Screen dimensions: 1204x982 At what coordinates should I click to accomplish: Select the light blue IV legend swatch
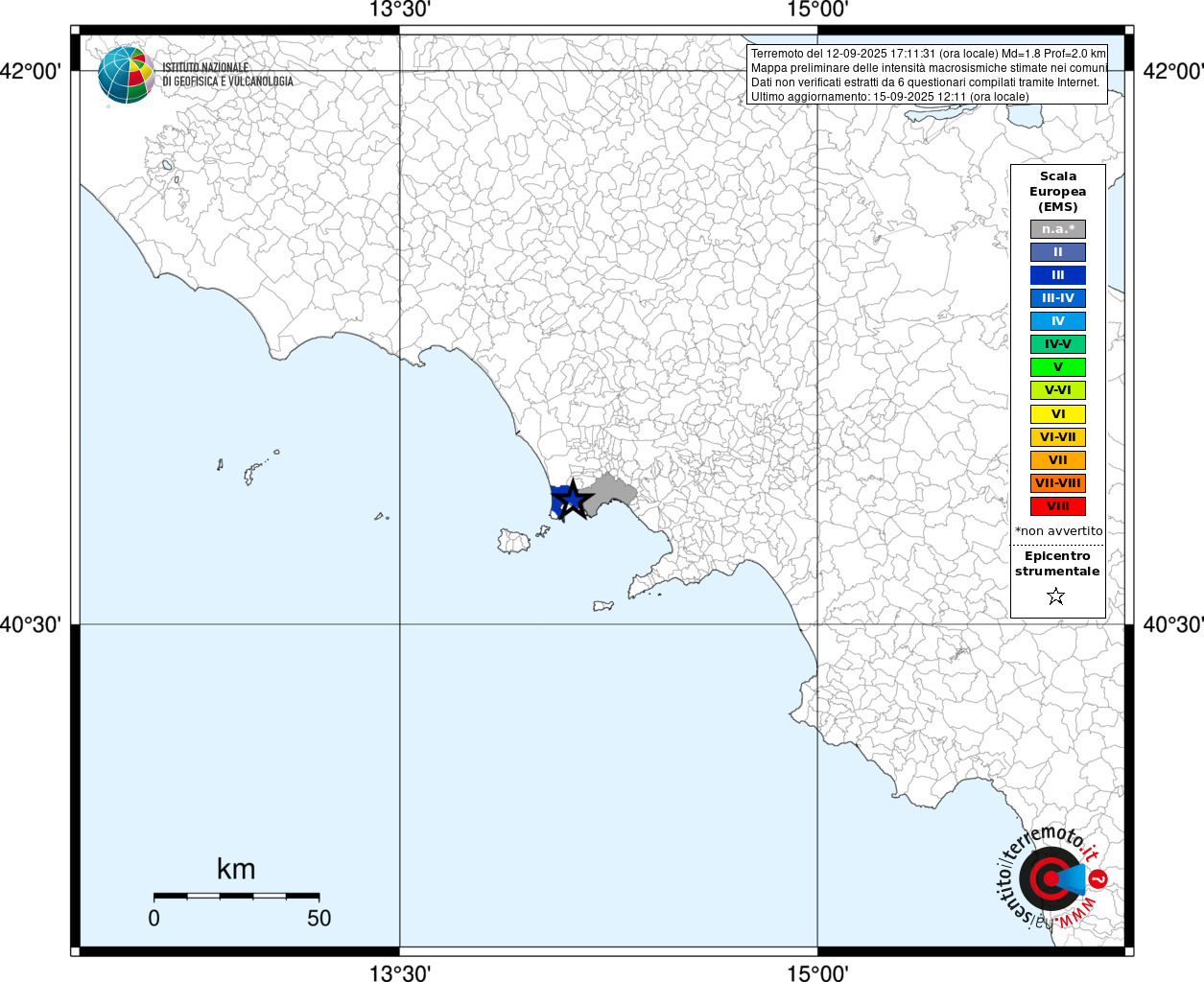[1058, 321]
